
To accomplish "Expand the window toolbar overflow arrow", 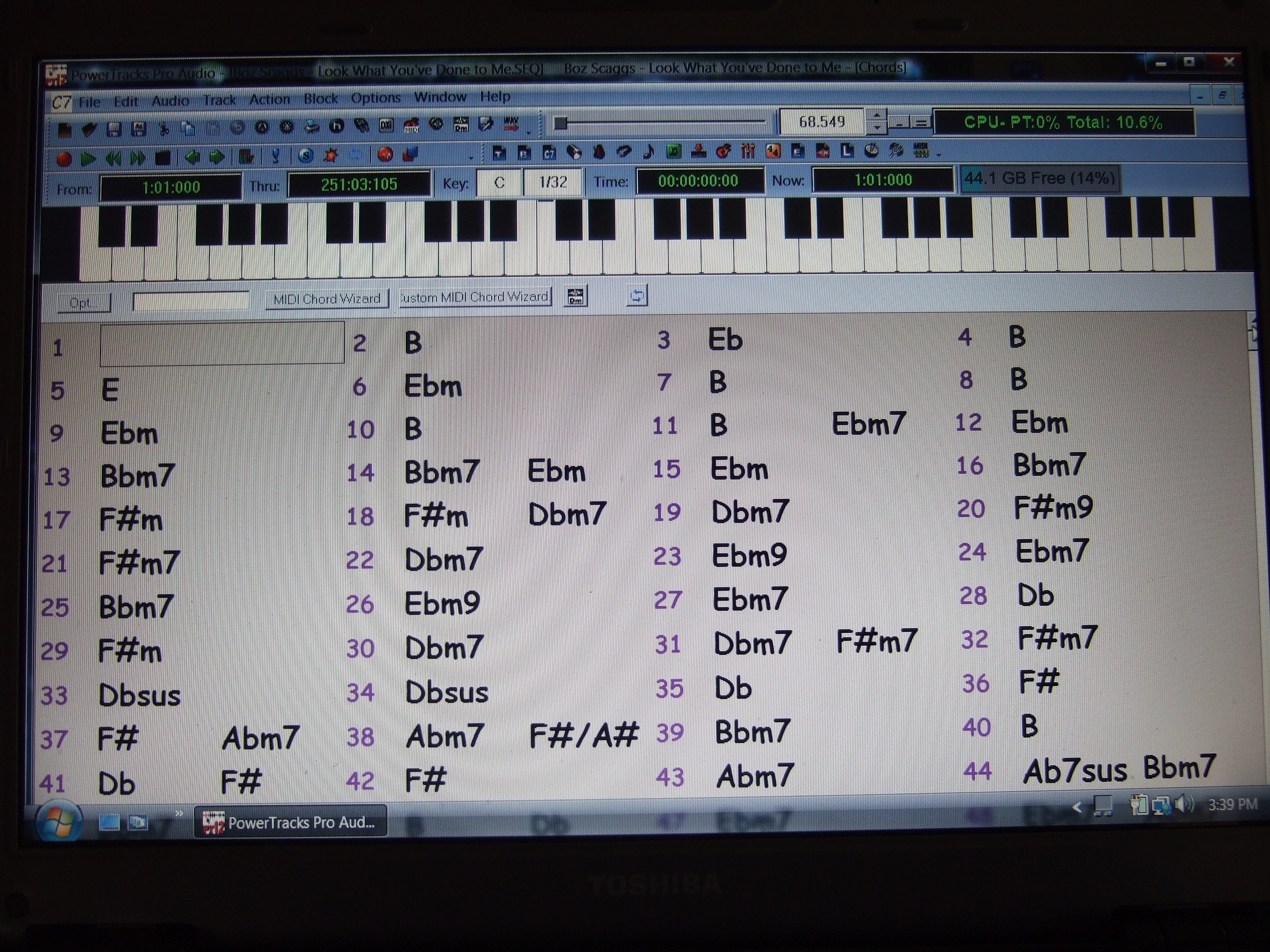I will 939,155.
